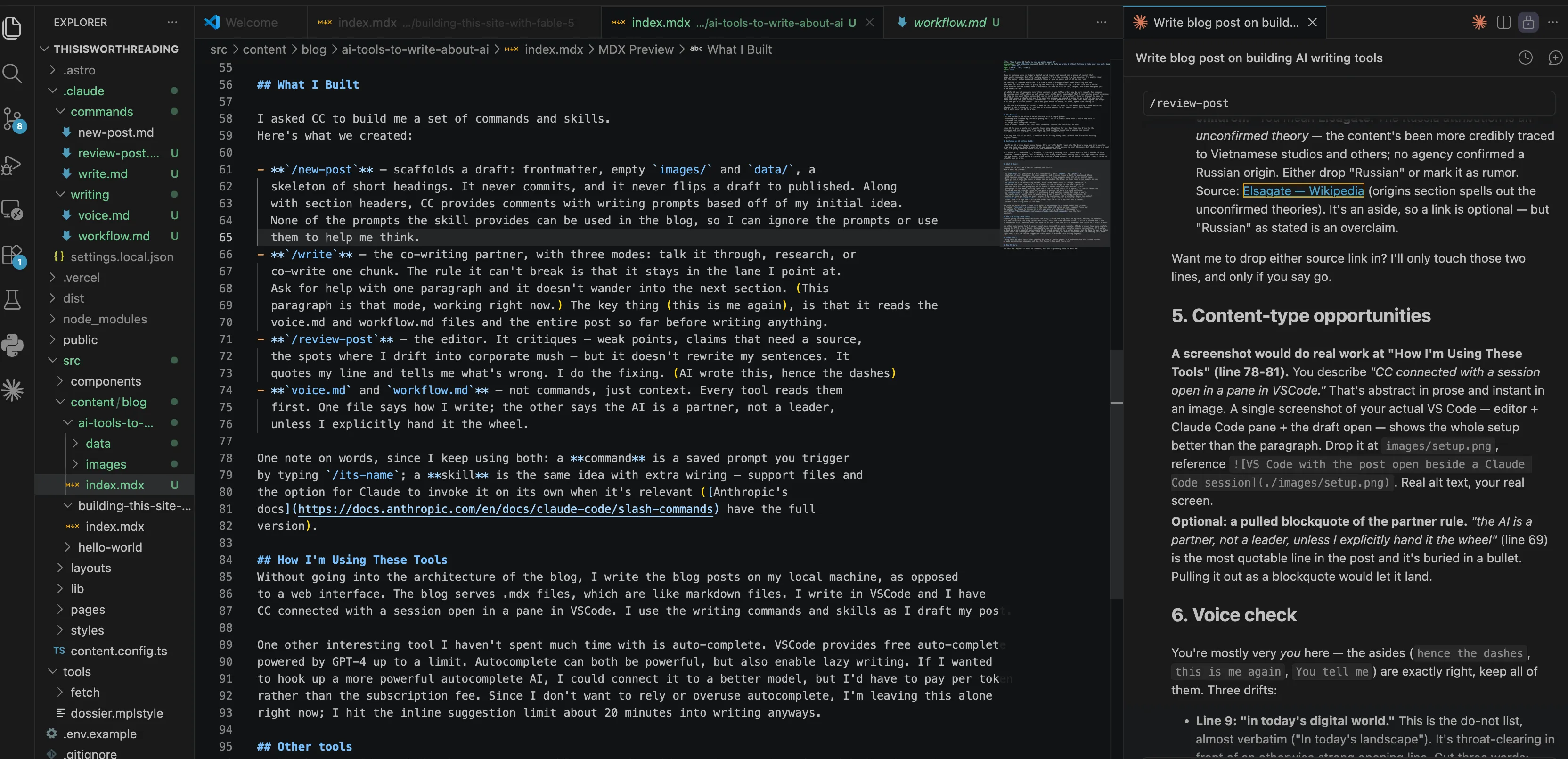
Task: Click the editor vertical scrollbar thumb
Action: coord(1116,473)
